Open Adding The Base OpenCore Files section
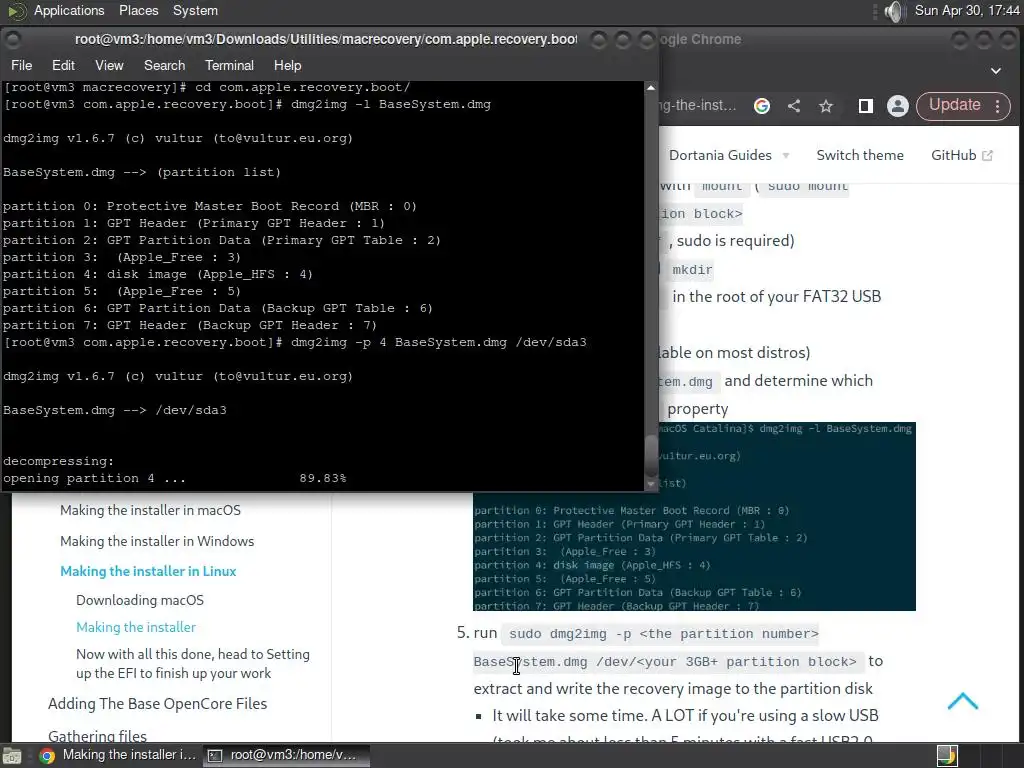The width and height of the screenshot is (1024, 768). pos(157,703)
